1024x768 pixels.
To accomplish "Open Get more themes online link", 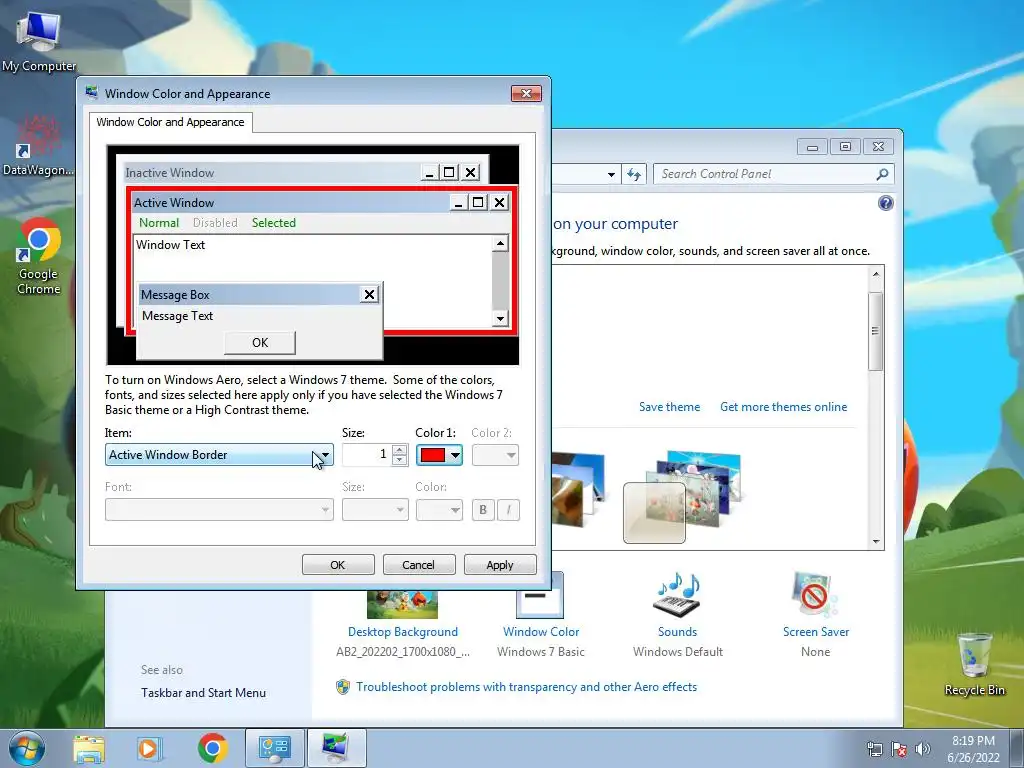I will coord(783,407).
